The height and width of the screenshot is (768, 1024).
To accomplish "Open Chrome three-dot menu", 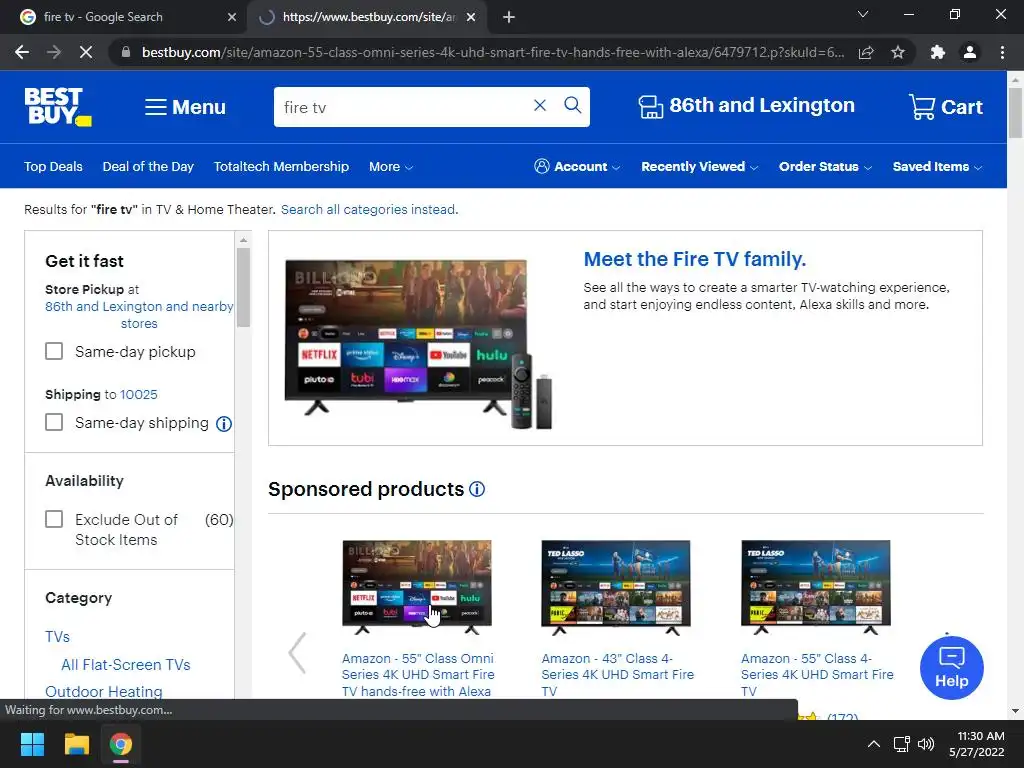I will tap(1002, 52).
